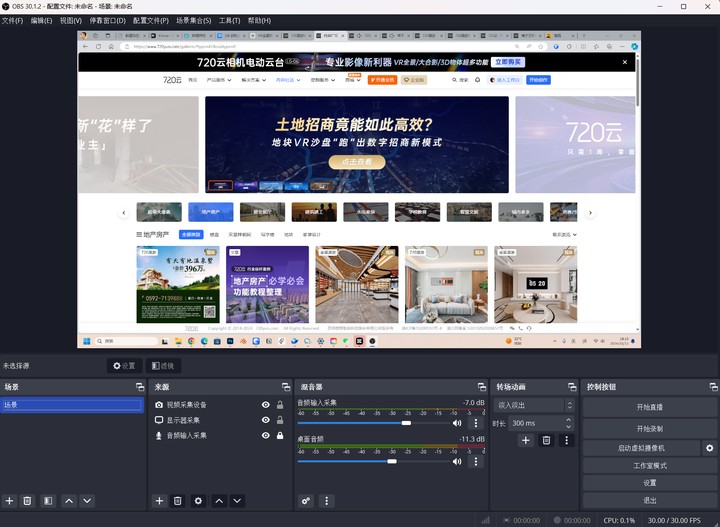Remove selected scene with trash icon
Viewport: 720px width, 527px height.
(27, 501)
